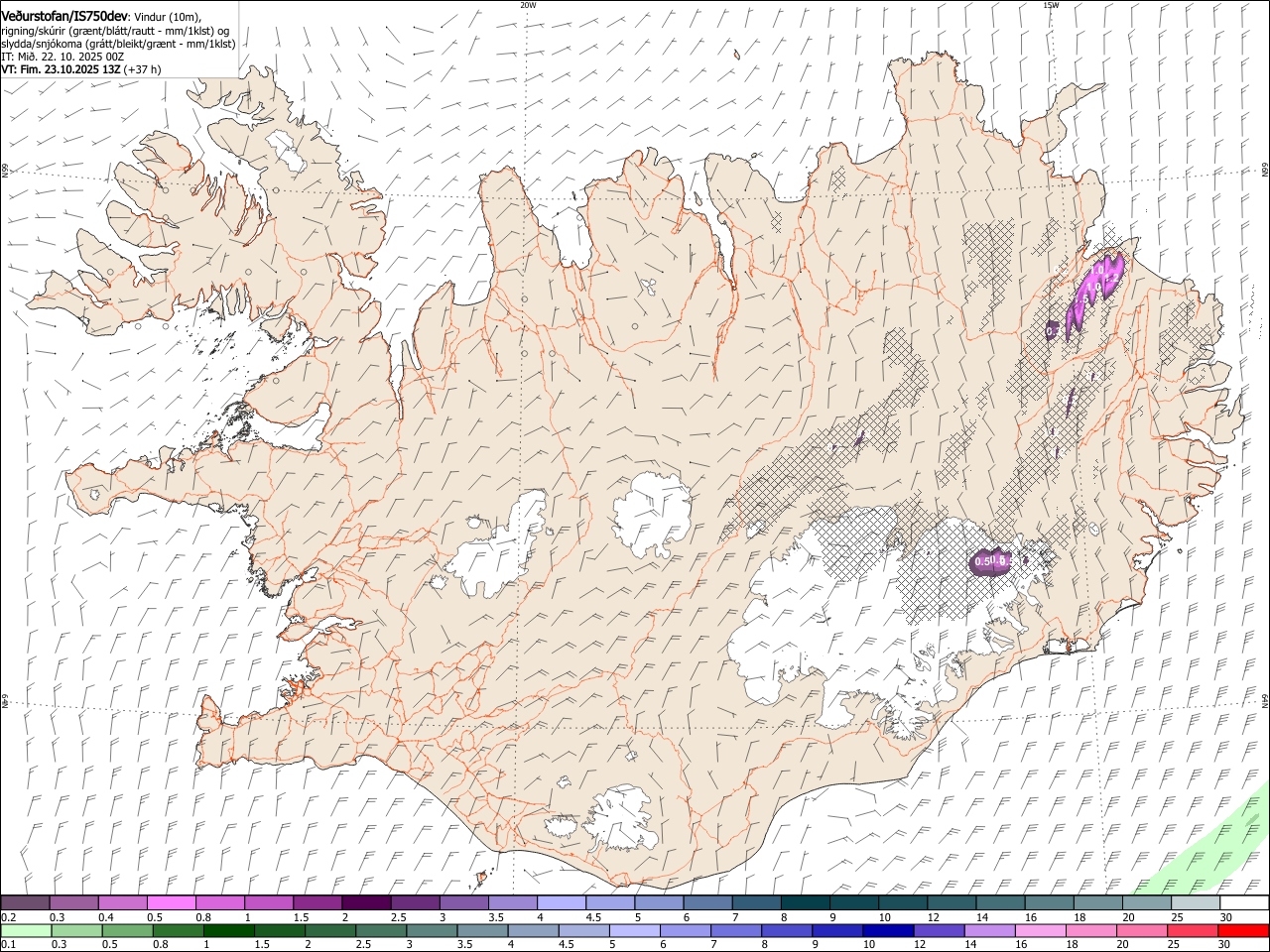Image resolution: width=1270 pixels, height=952 pixels.
Task: Pick the top-row legend swatch between 18 and 20
Action: (x=1097, y=902)
